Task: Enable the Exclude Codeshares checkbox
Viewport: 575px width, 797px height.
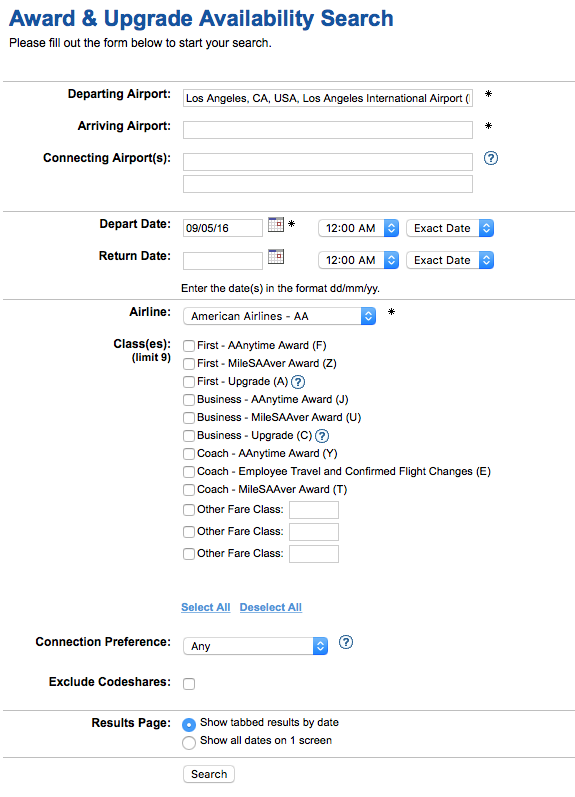Action: point(189,684)
